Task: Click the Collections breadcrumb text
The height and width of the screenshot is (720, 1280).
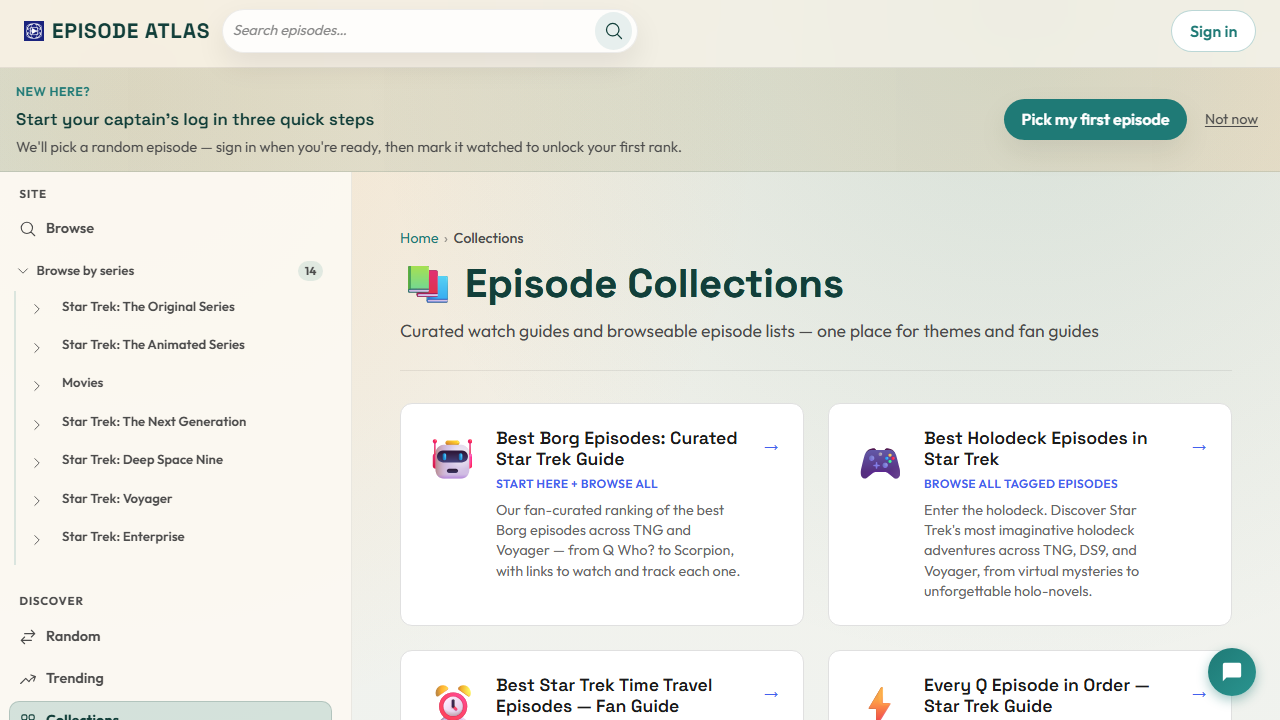Action: coord(488,238)
